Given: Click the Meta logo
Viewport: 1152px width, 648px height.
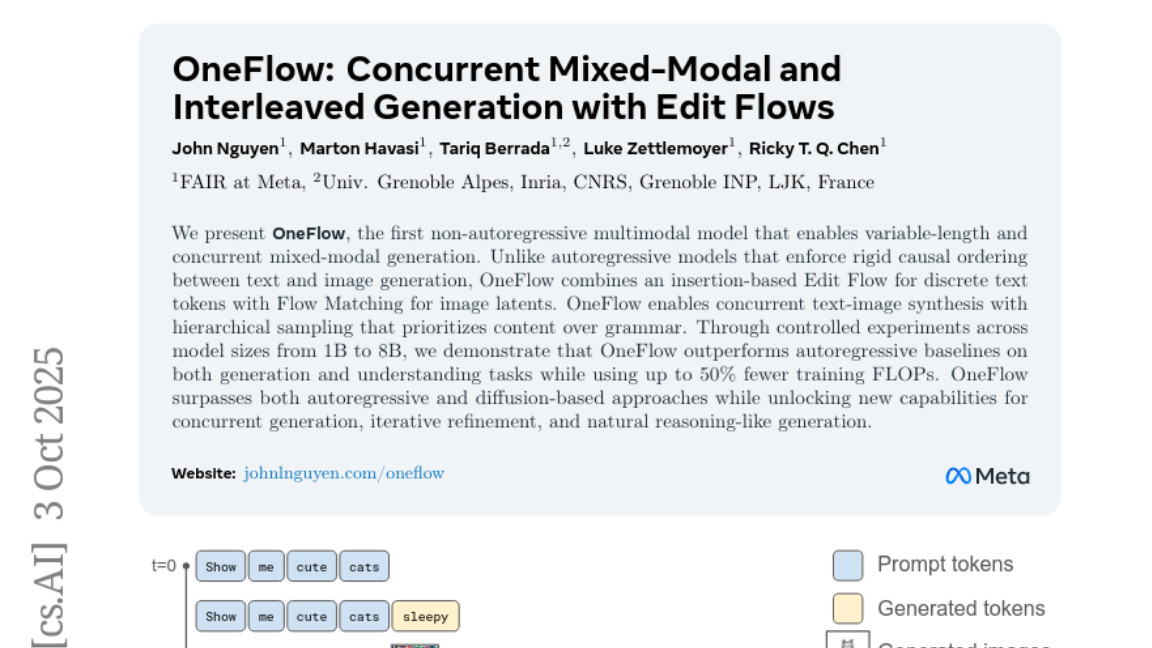Looking at the screenshot, I should (987, 476).
